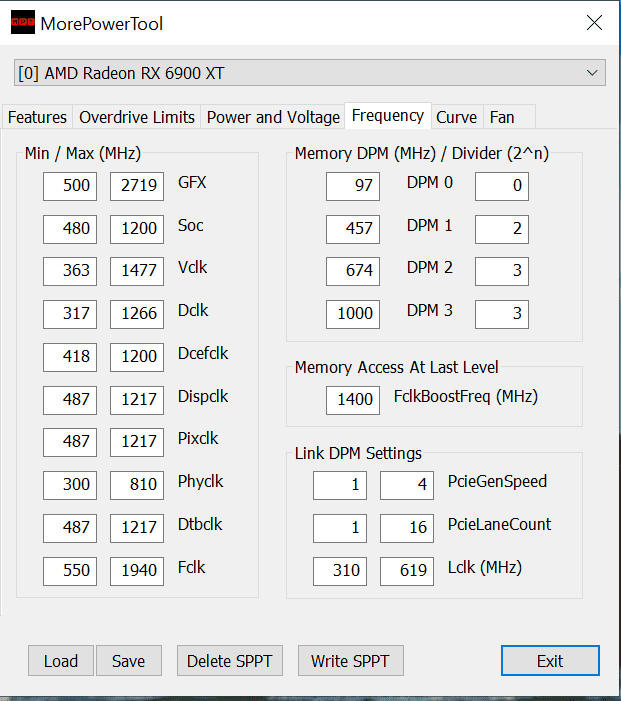
Task: Focus the Dcefclk minimum field 418
Action: pos(70,357)
